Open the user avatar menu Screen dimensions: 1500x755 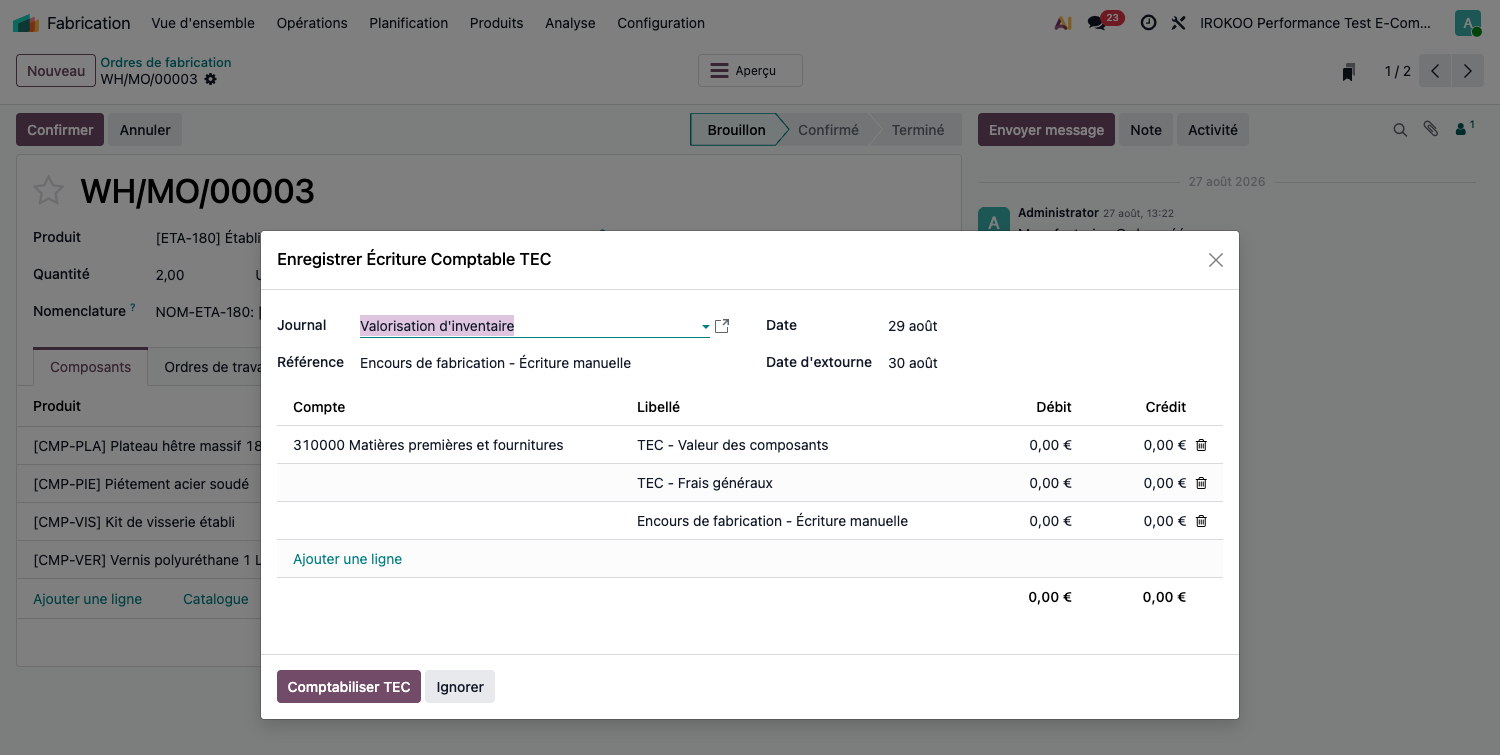click(1468, 23)
